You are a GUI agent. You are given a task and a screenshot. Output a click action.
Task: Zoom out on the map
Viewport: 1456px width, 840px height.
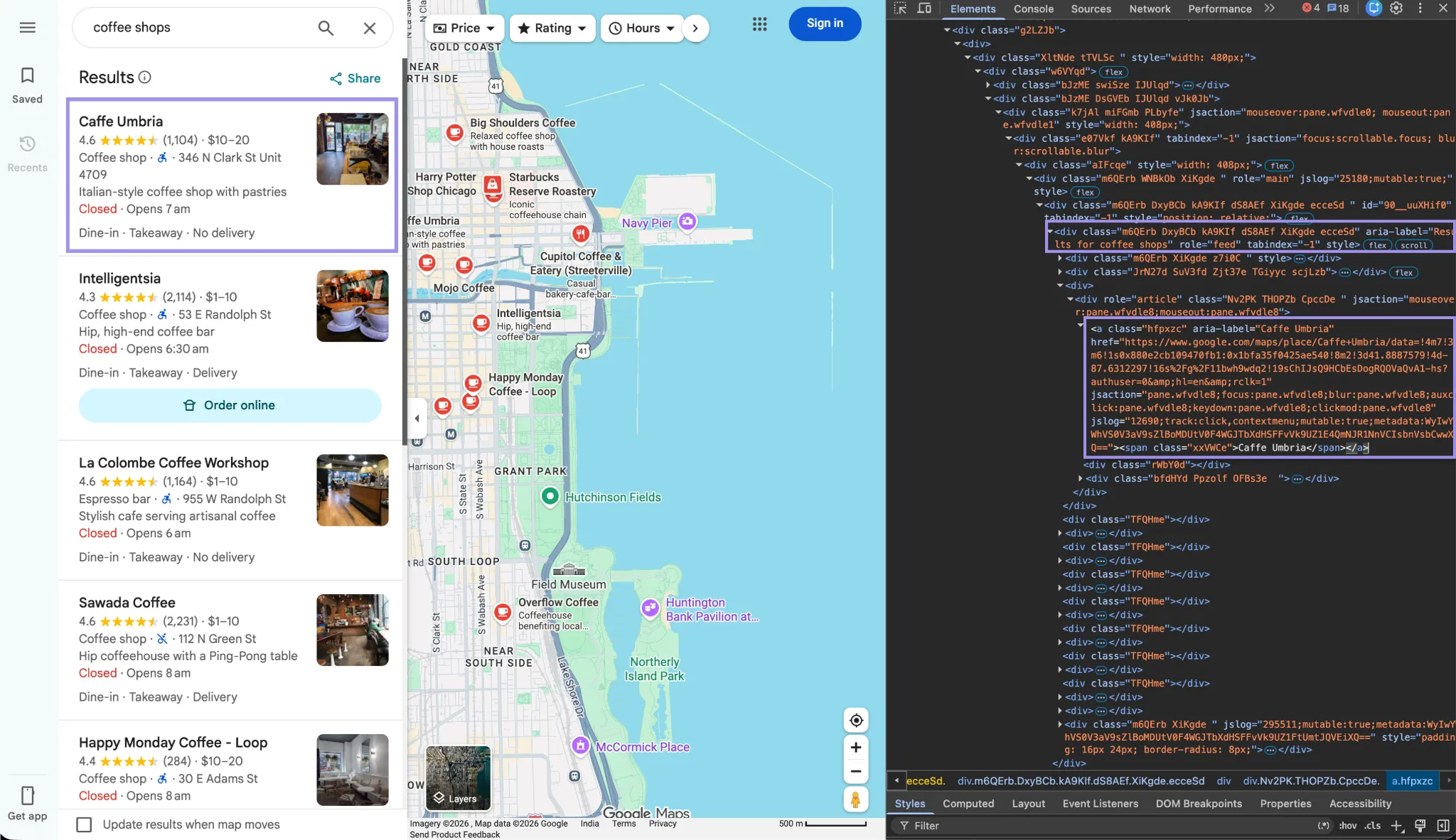point(856,771)
